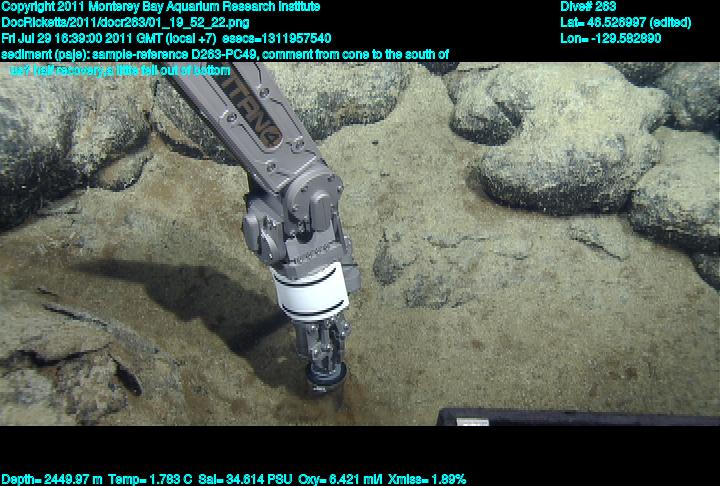Click the Dive# 263 label
Screen dimensions: 720x486
(588, 7)
